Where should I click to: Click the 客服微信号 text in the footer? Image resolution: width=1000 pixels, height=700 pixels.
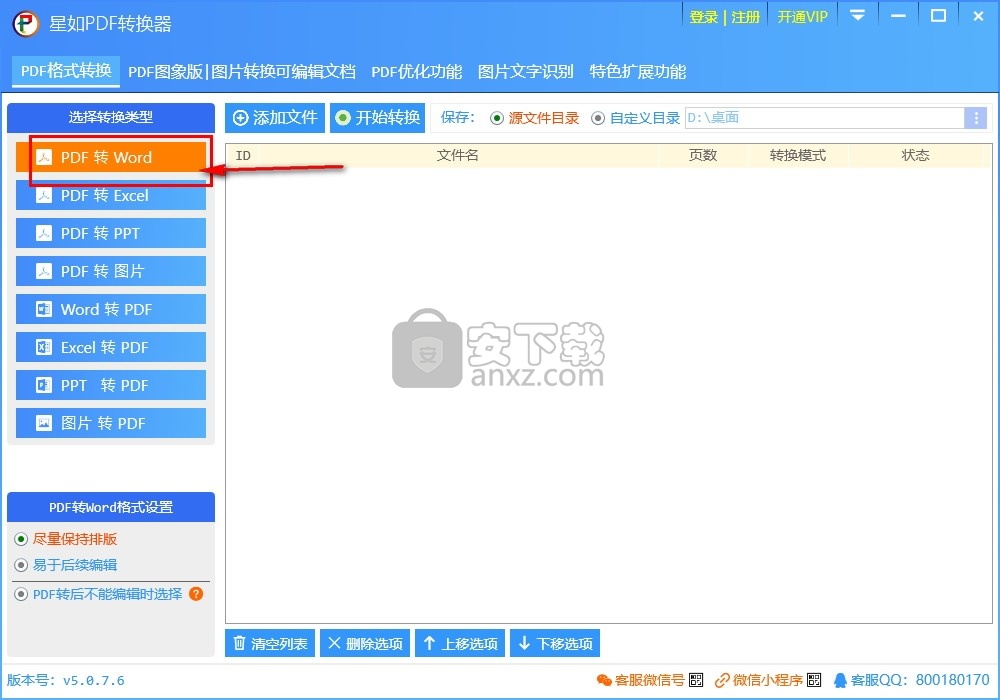(x=649, y=680)
